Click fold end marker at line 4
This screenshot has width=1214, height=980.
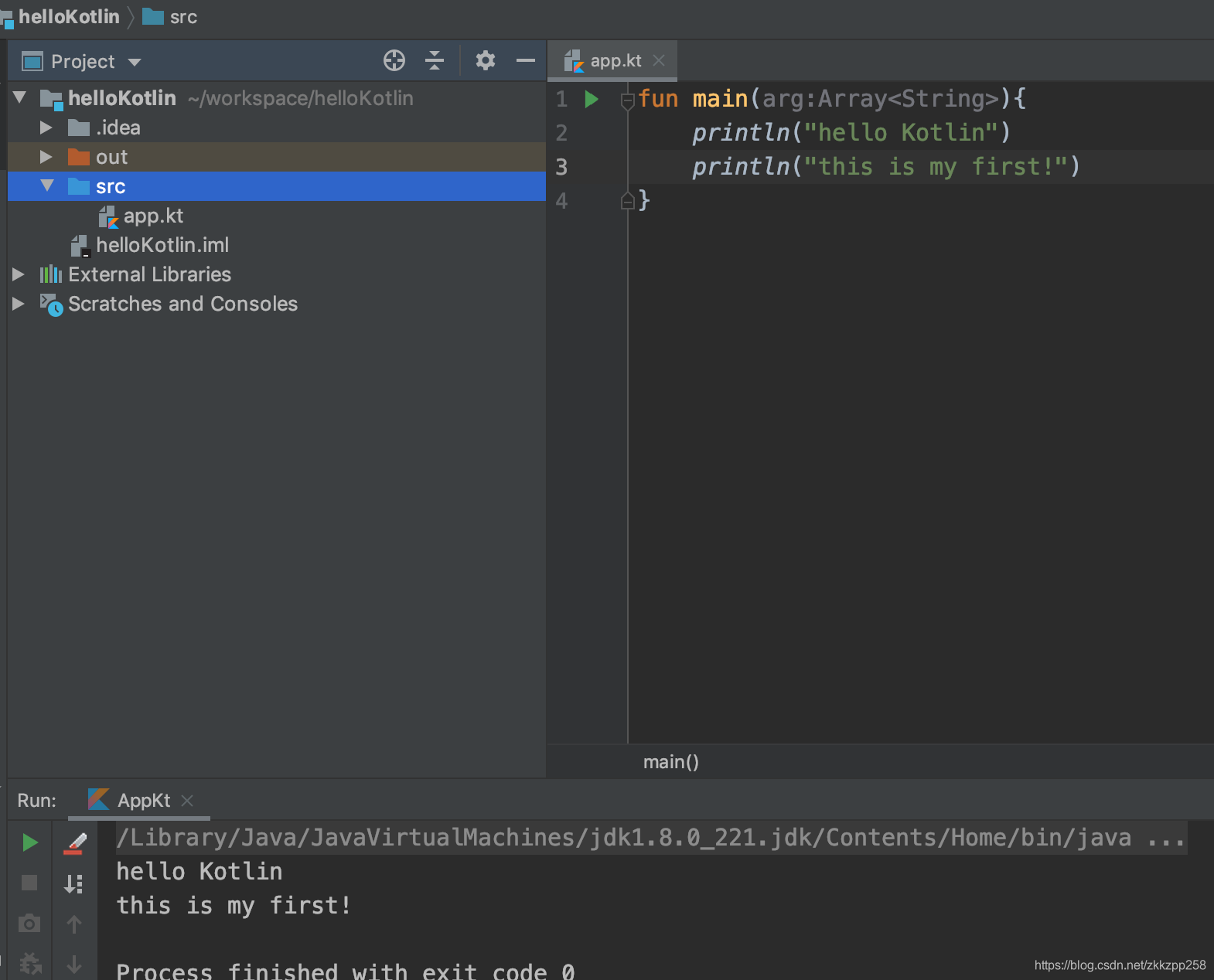tap(628, 201)
